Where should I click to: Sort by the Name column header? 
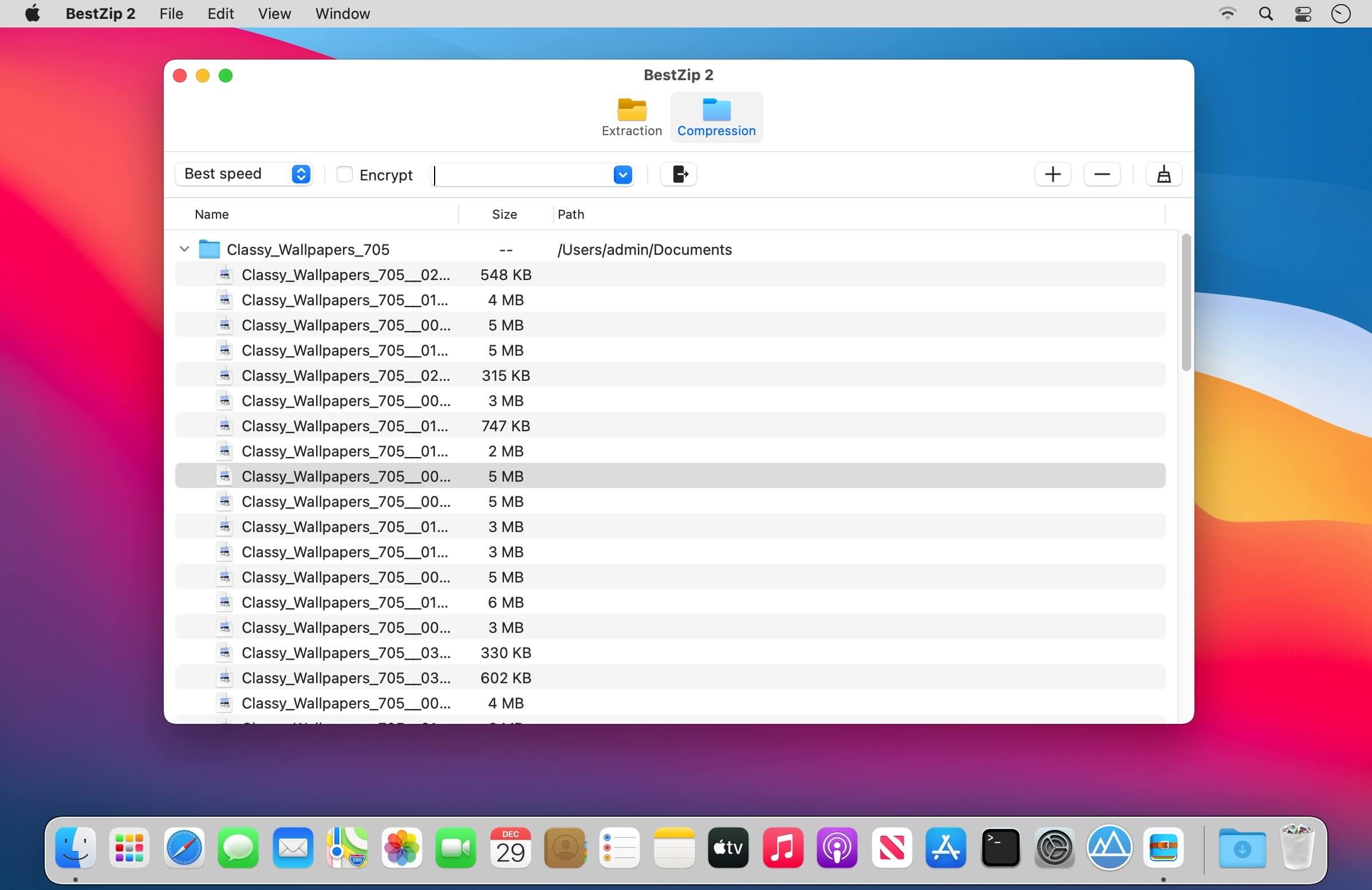(x=211, y=214)
